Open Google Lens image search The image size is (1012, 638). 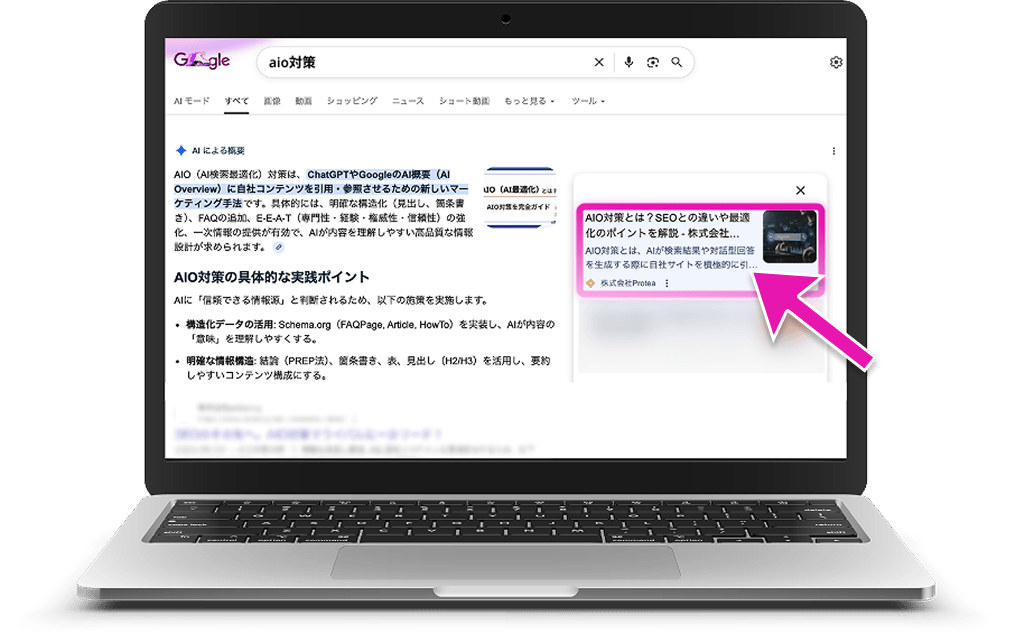(652, 62)
